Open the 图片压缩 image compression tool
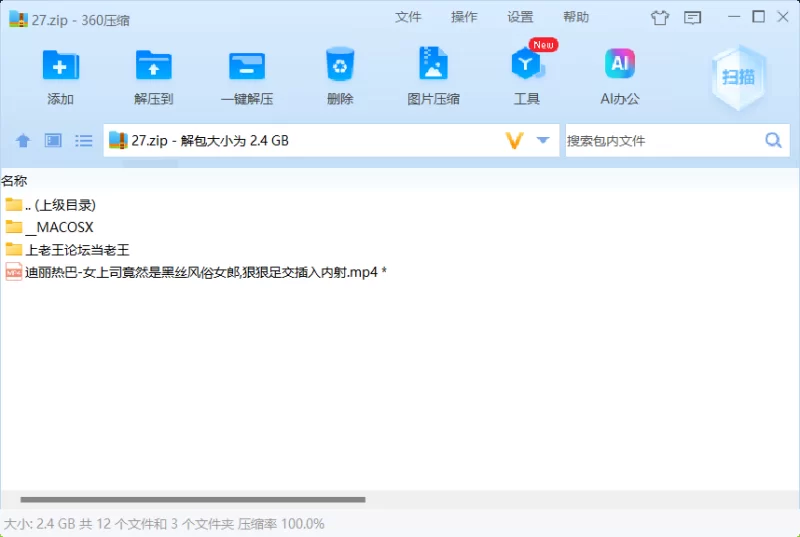The image size is (800, 537). [x=433, y=66]
